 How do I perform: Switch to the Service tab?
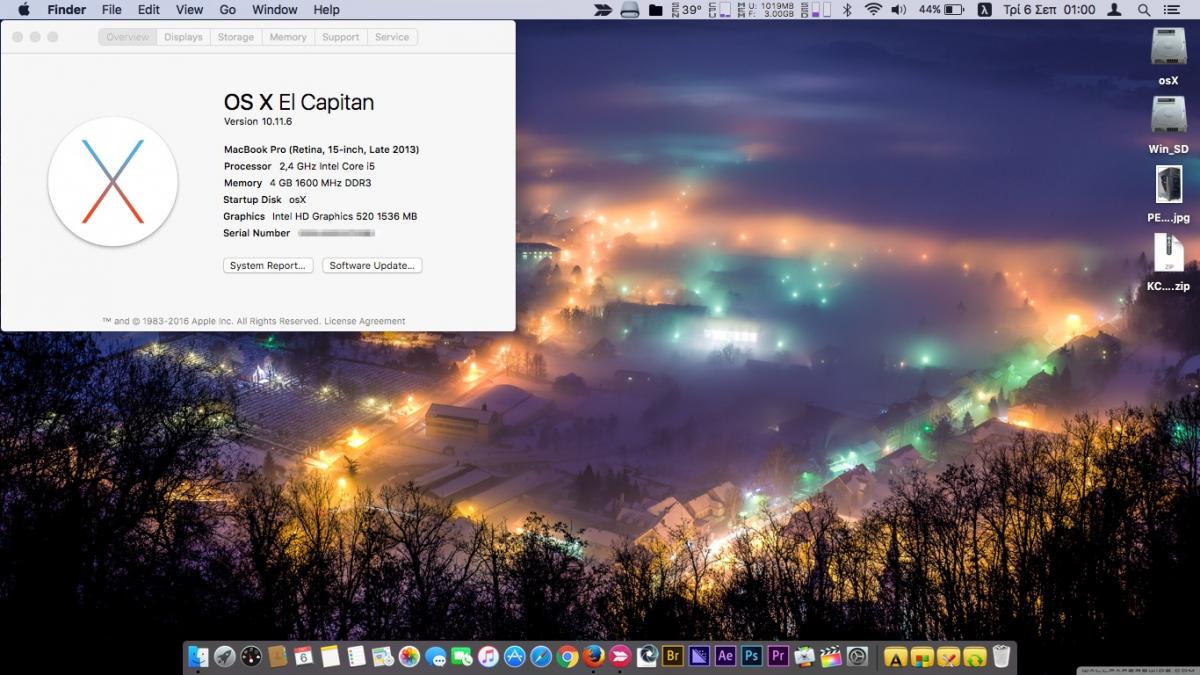[x=392, y=37]
